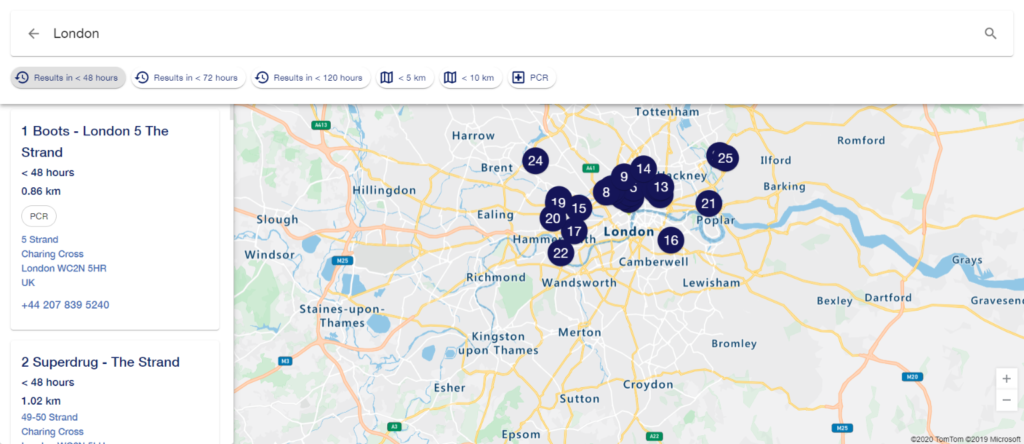Select map marker number 24
Screen dimensions: 1024x444
point(536,161)
